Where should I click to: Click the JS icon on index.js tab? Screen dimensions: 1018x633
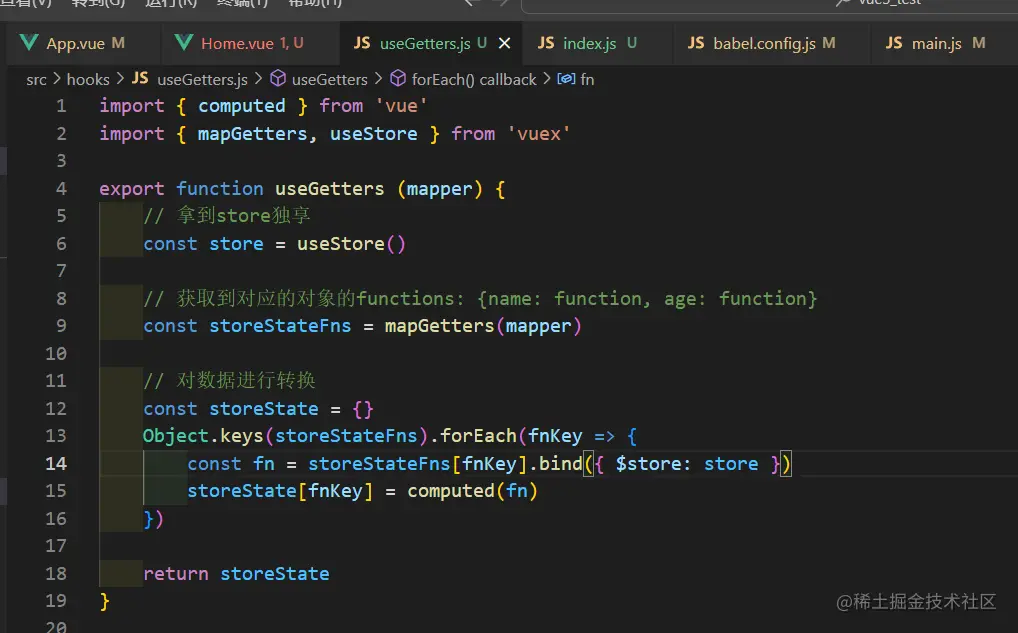point(546,43)
